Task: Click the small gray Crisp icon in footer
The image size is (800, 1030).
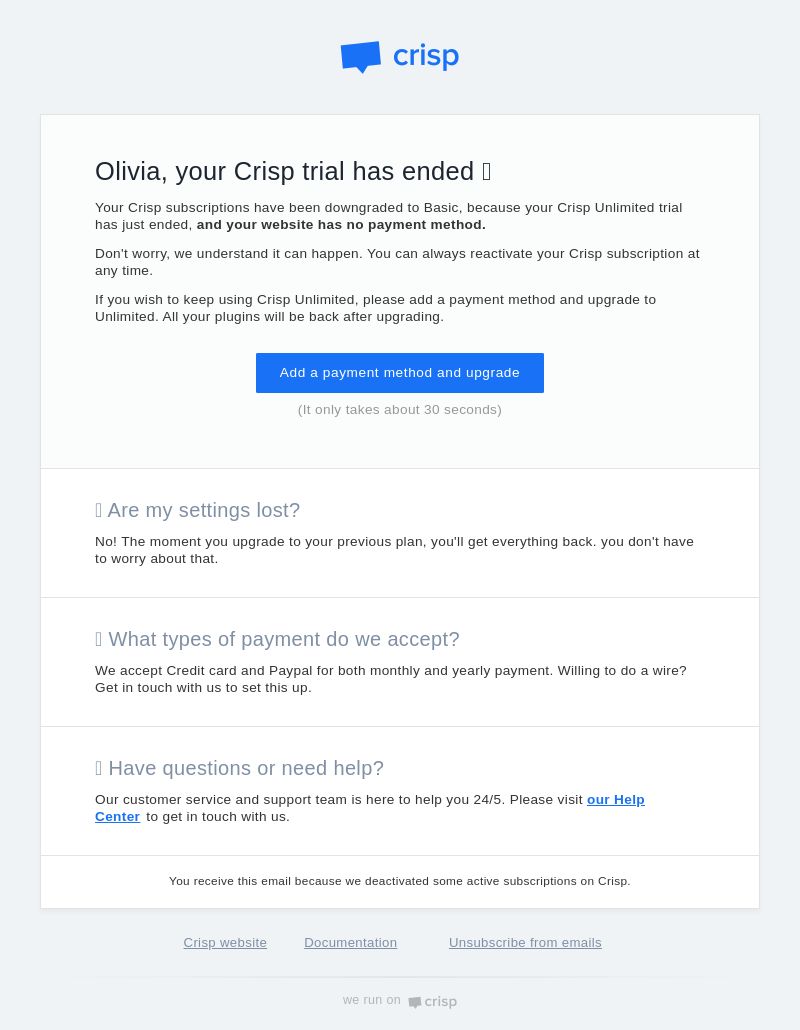Action: click(414, 1002)
